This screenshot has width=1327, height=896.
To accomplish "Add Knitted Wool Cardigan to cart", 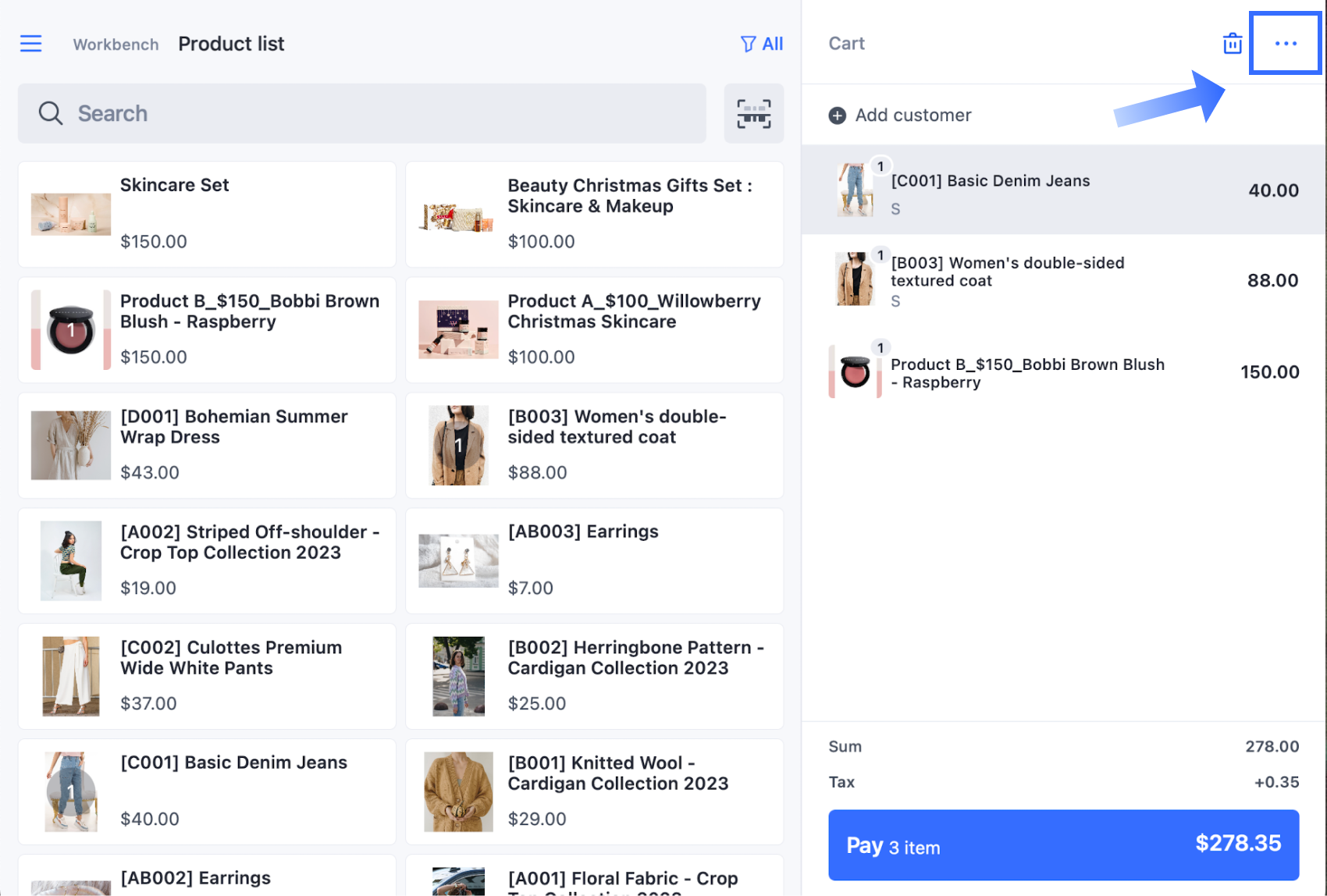I will pyautogui.click(x=595, y=792).
